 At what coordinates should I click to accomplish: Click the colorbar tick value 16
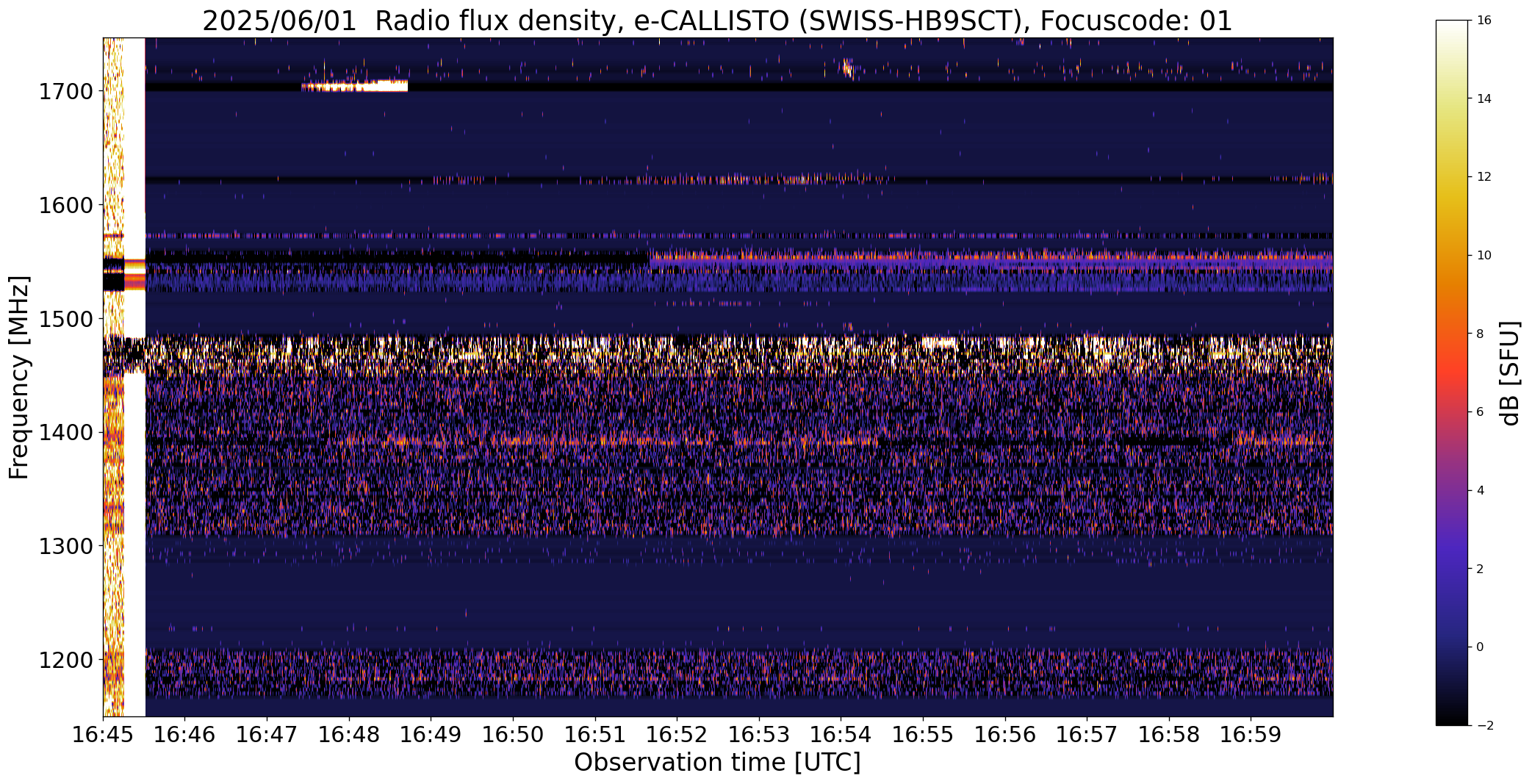1484,21
